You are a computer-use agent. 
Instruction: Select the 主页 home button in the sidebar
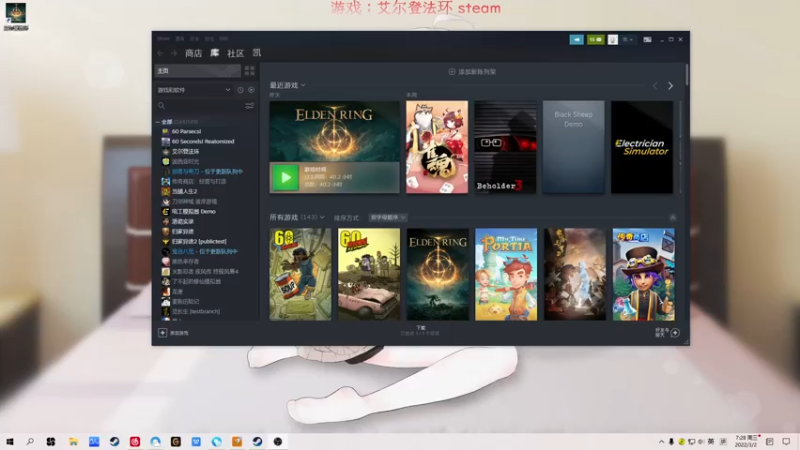197,71
